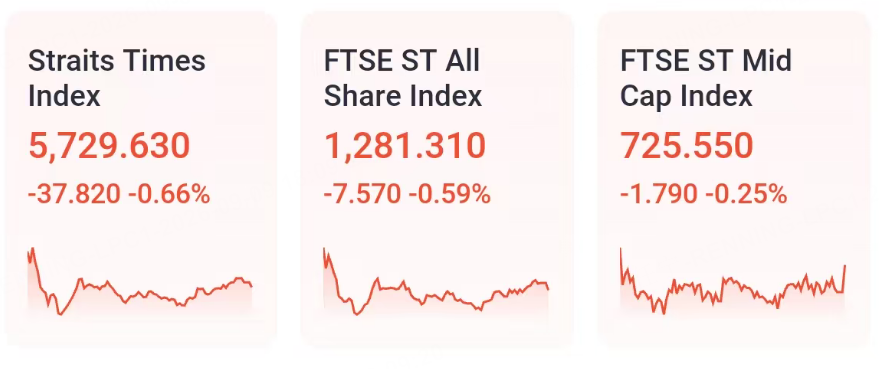
Task: Click the 1,281.310 index value
Action: pos(405,146)
